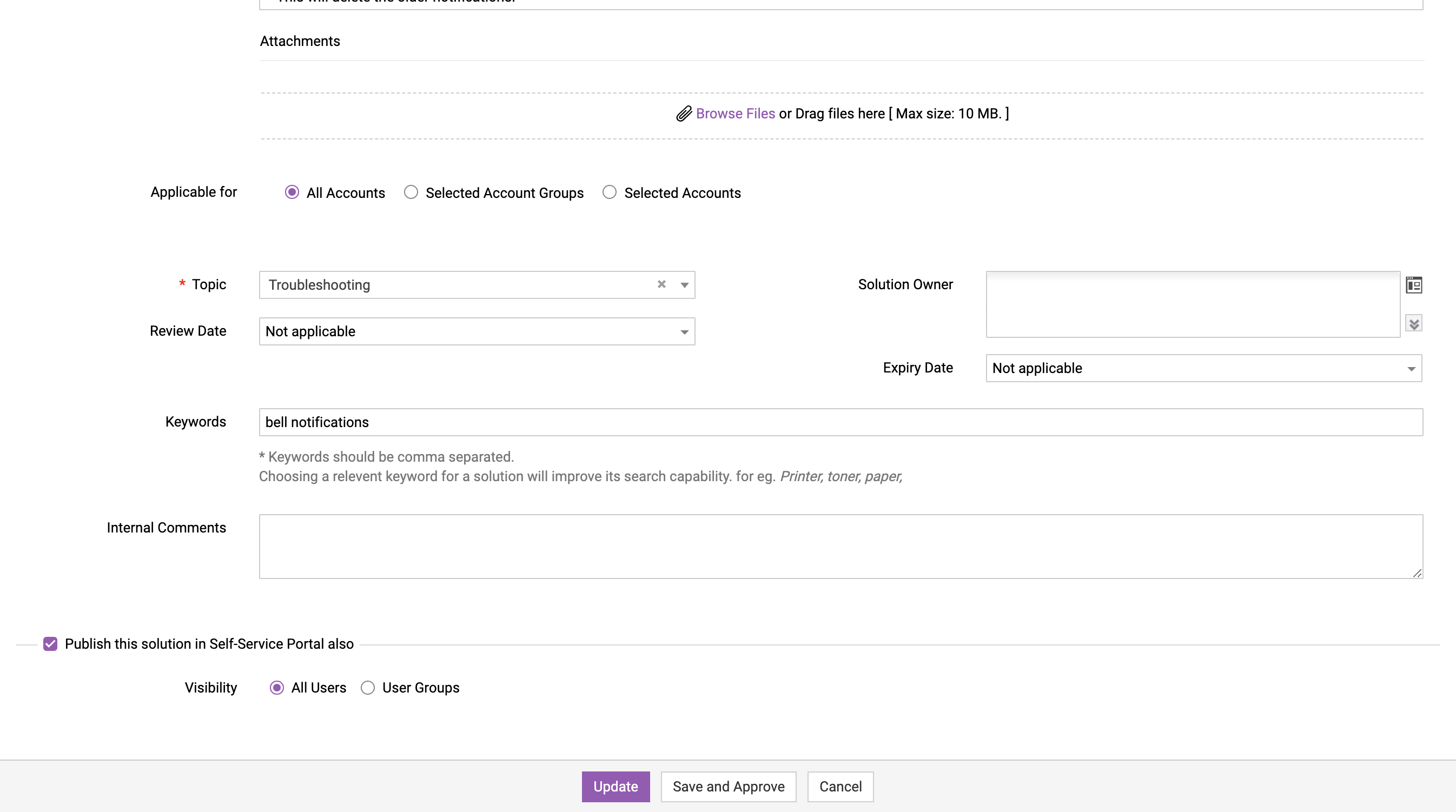Image resolution: width=1456 pixels, height=812 pixels.
Task: Select the All Accounts radio button
Action: (x=292, y=192)
